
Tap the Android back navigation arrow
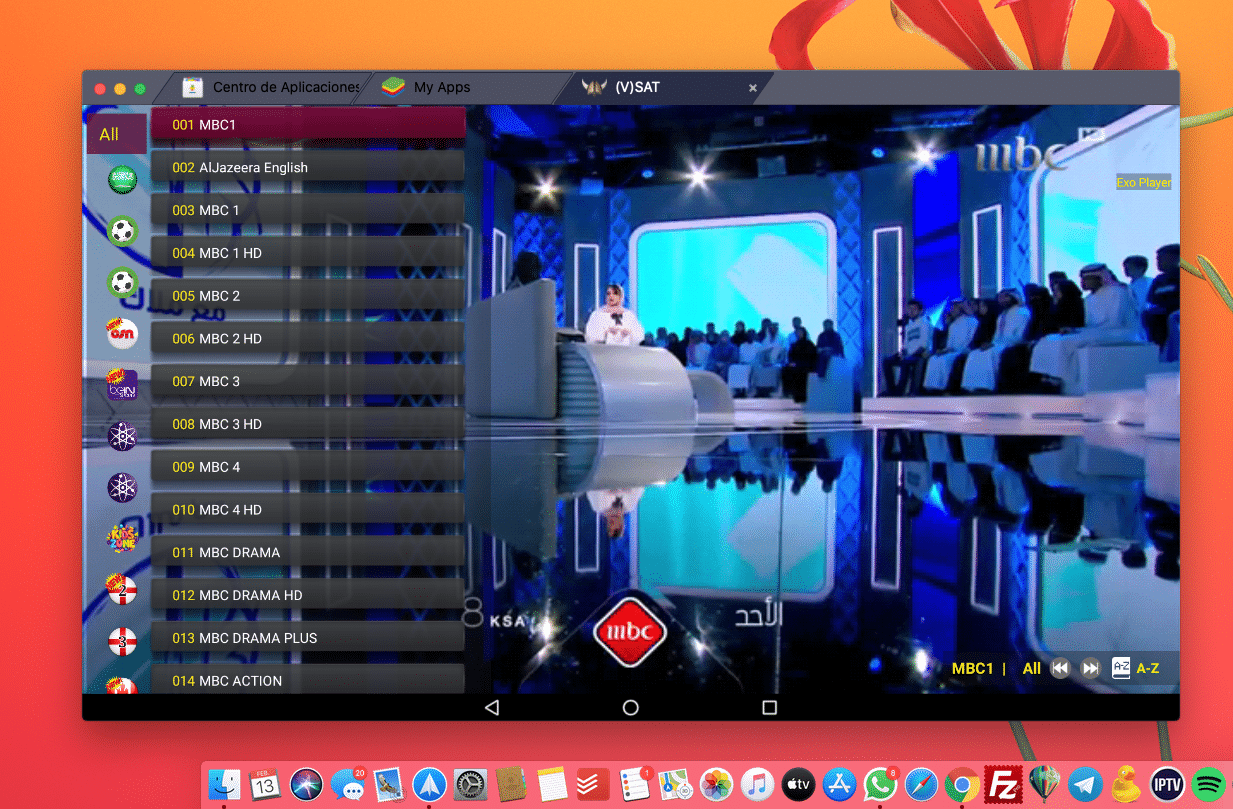tap(492, 707)
